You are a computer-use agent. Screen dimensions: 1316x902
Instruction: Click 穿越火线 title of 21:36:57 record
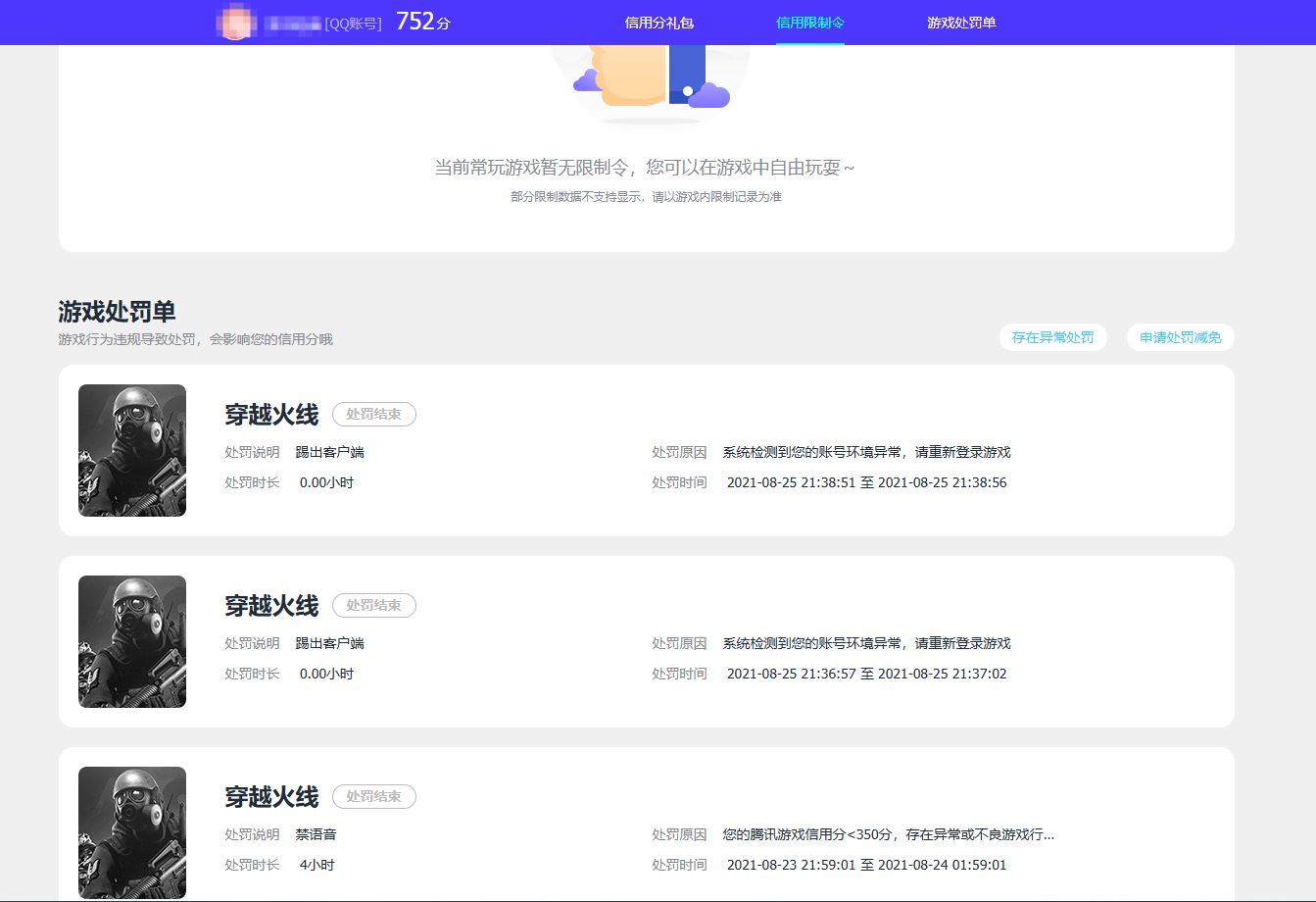pyautogui.click(x=271, y=606)
